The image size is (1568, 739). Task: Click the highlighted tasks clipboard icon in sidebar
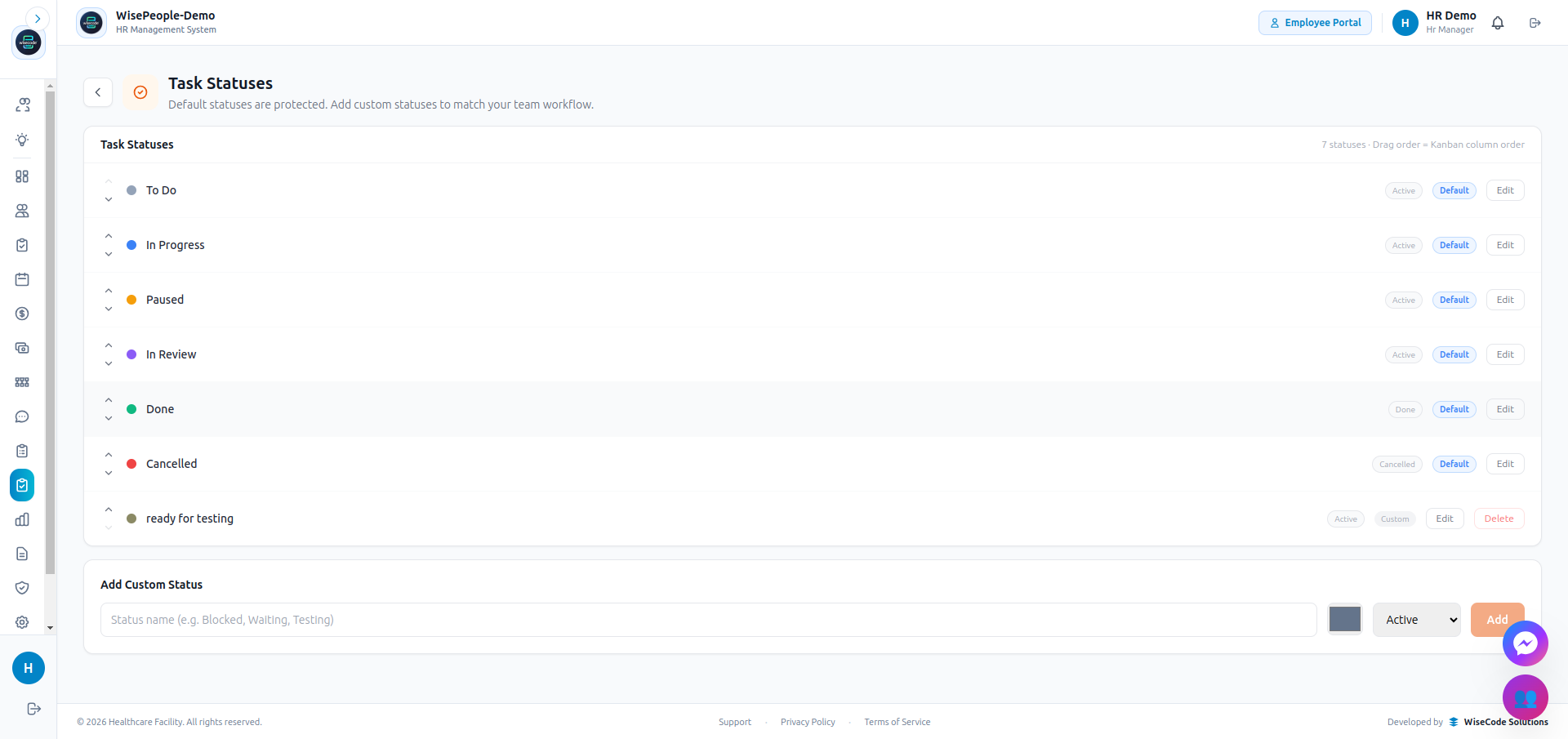tap(22, 485)
